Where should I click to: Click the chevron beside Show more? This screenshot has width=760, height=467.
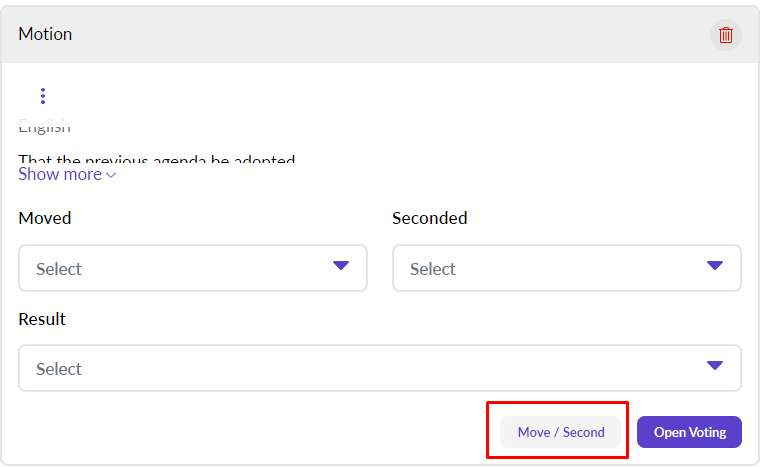coord(111,175)
